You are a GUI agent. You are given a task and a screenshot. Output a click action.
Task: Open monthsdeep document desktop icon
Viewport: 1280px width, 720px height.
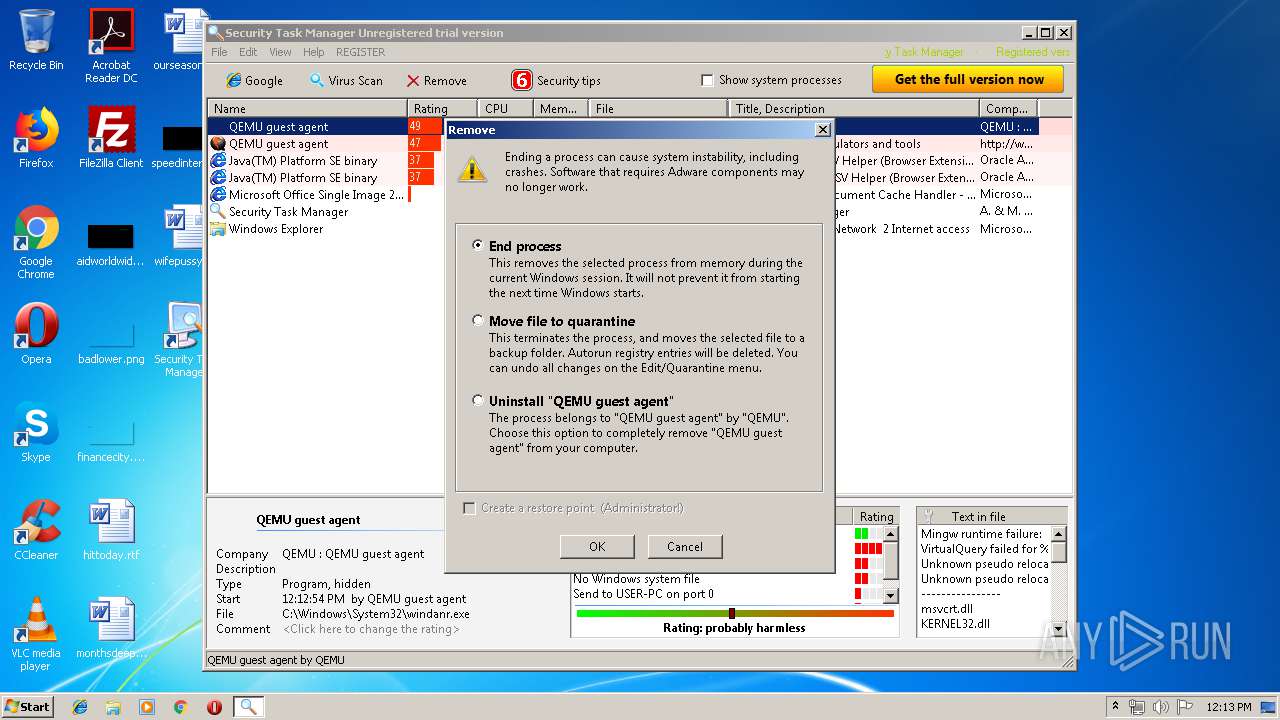pos(111,627)
